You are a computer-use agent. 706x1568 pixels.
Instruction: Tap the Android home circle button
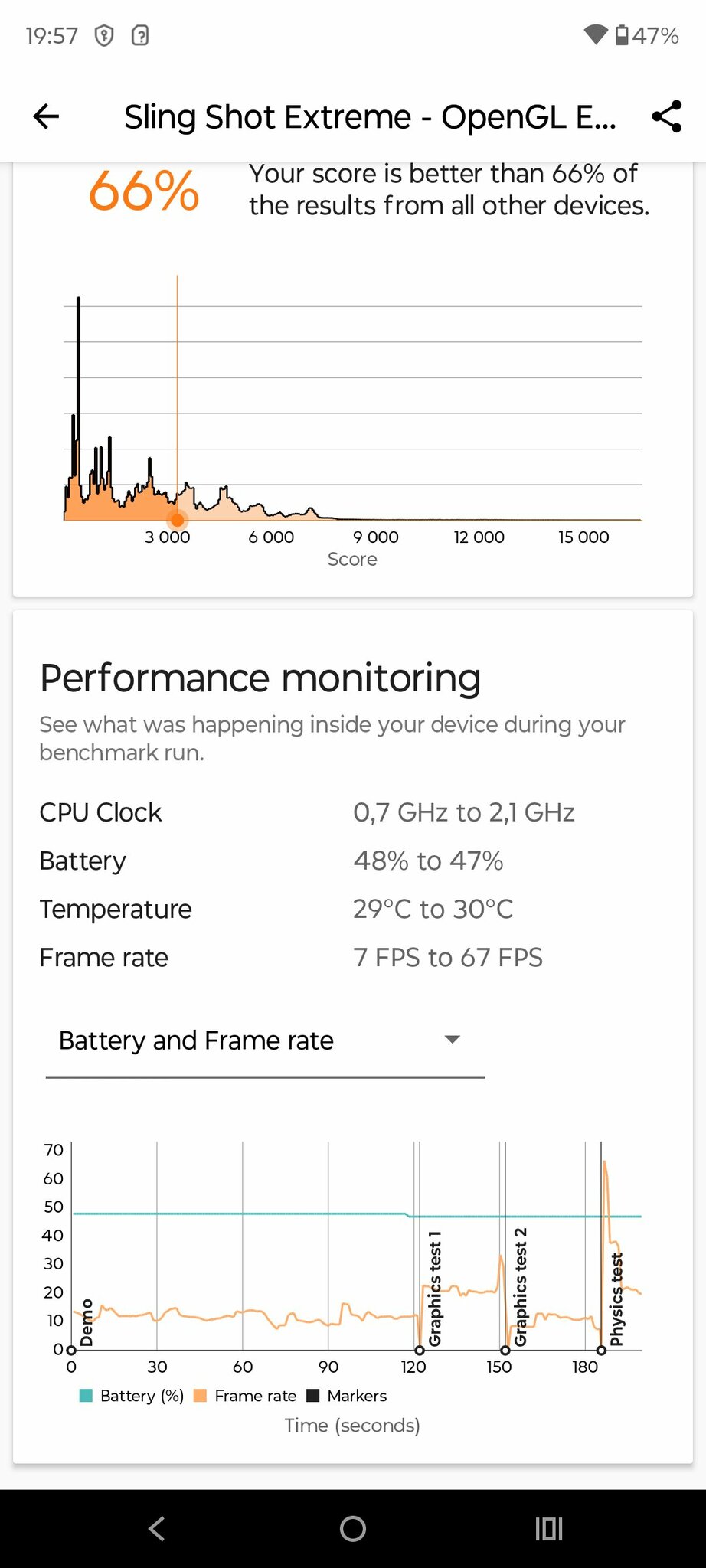tap(353, 1529)
